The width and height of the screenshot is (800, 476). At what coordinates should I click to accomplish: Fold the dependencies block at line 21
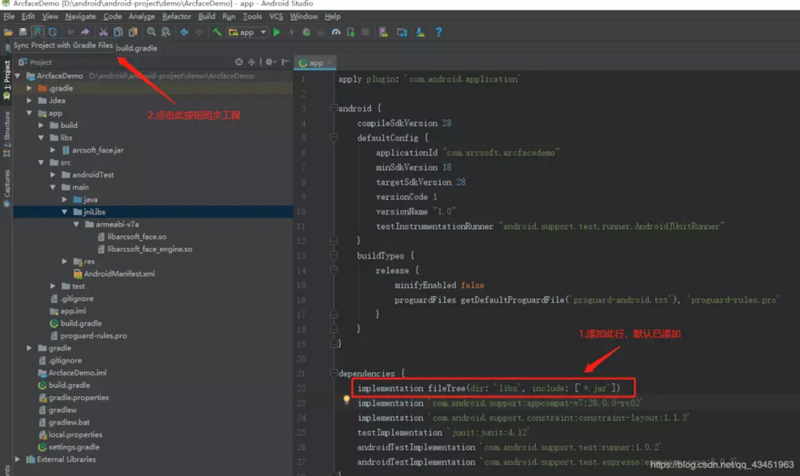coord(334,373)
